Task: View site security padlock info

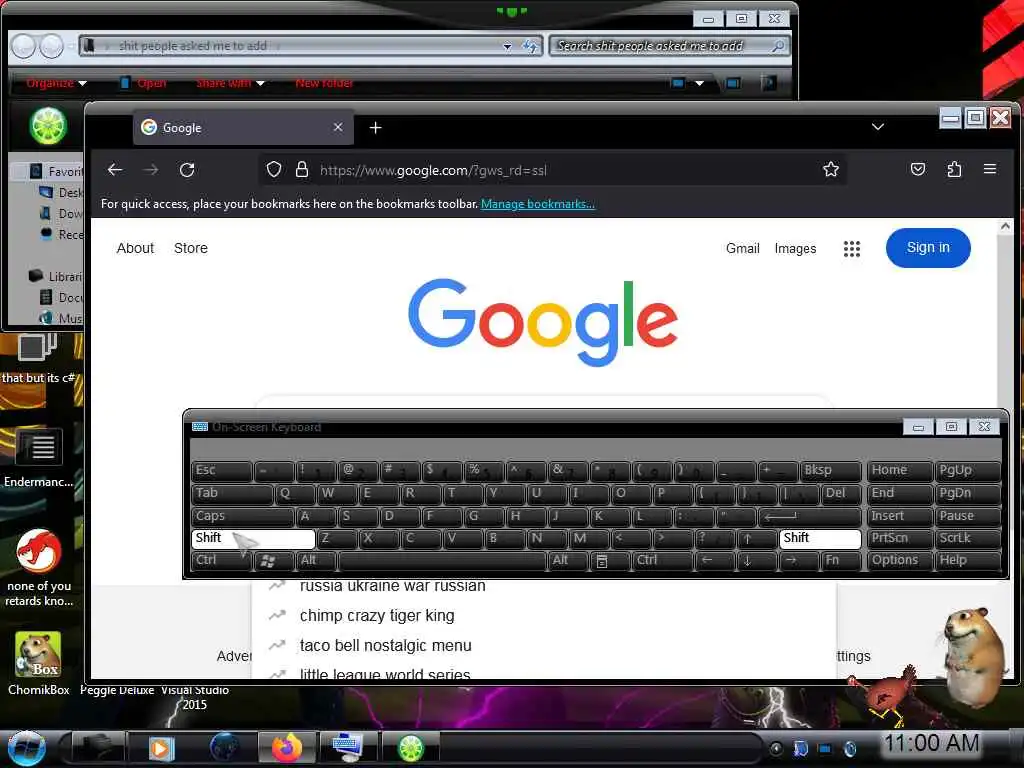Action: click(302, 170)
